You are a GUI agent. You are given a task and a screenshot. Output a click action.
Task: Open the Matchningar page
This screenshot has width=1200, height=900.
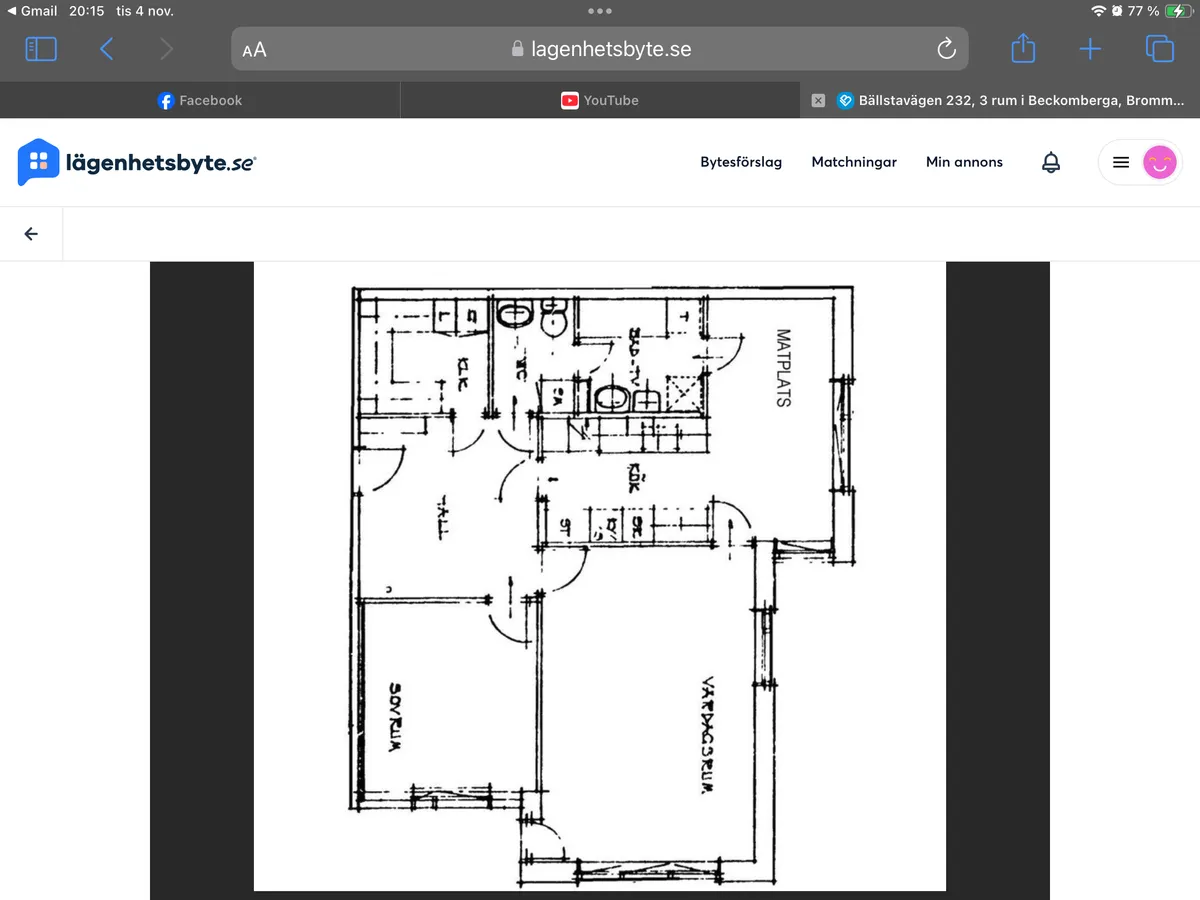tap(854, 162)
